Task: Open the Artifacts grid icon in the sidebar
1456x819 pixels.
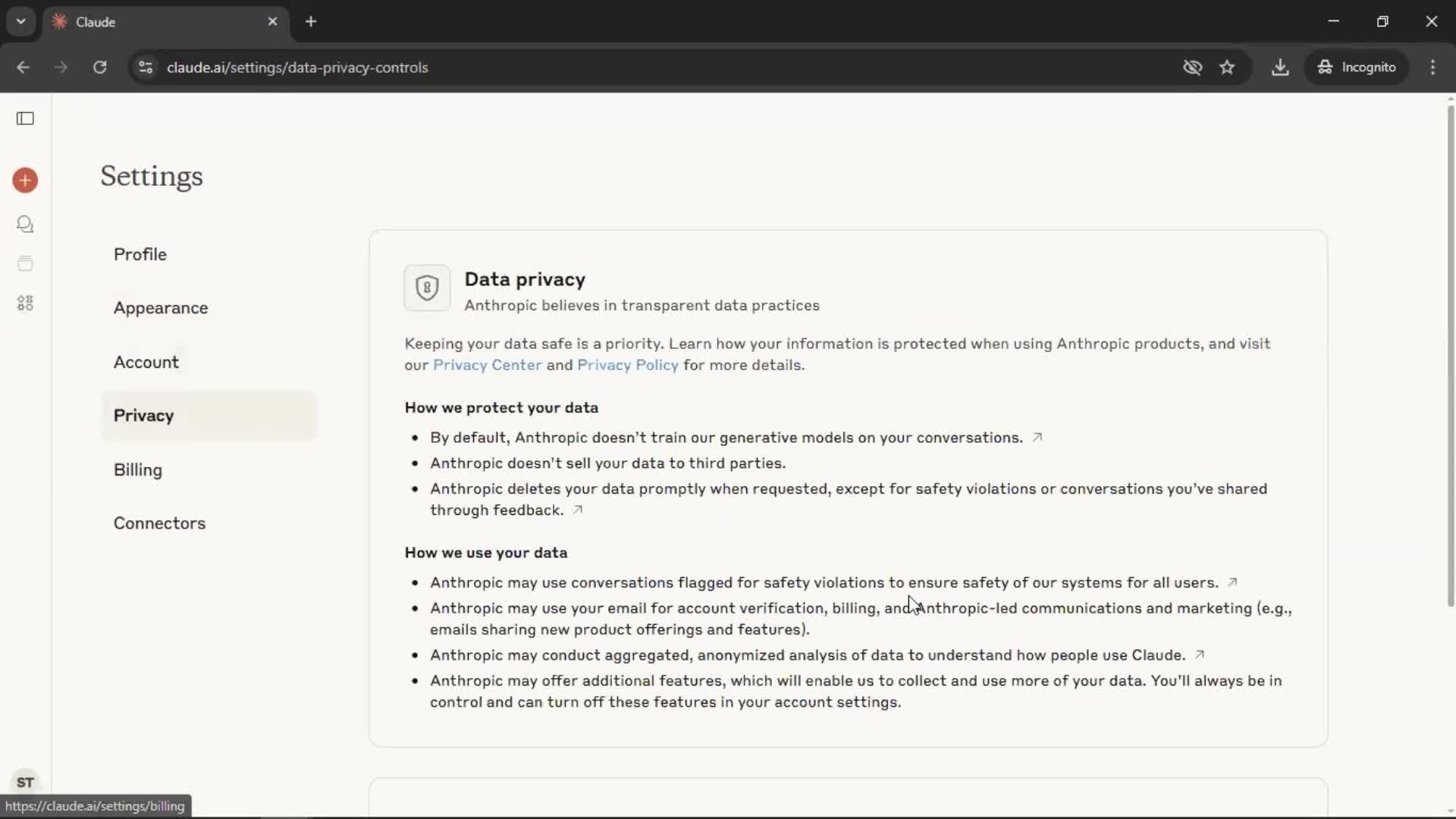Action: point(25,303)
